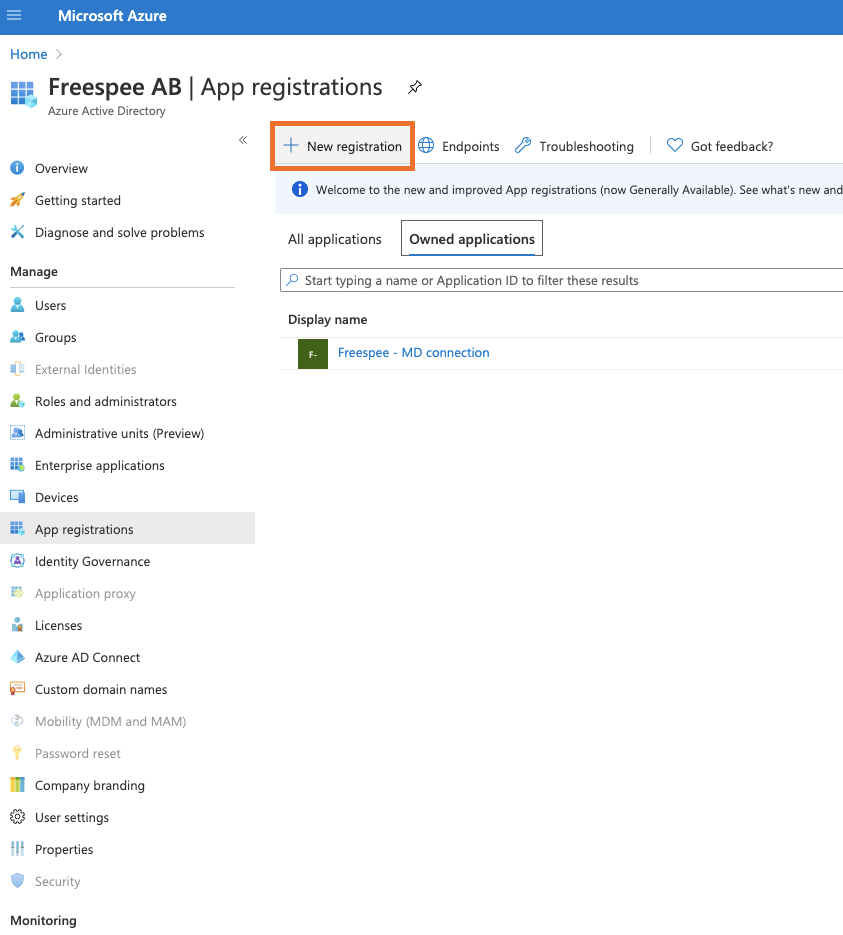The height and width of the screenshot is (935, 843).
Task: Click the Got feedback heart button
Action: 720,146
